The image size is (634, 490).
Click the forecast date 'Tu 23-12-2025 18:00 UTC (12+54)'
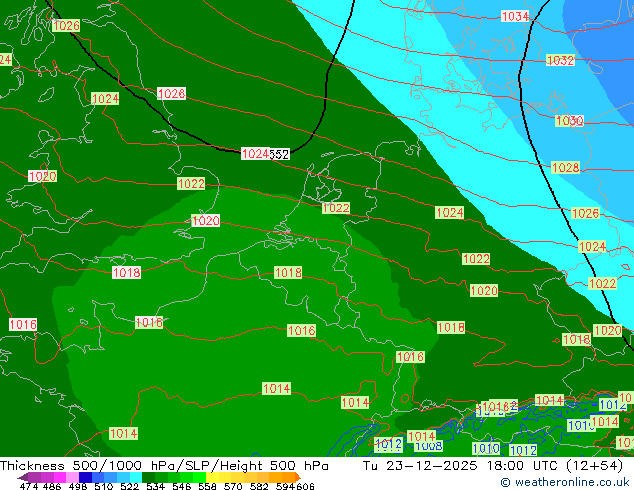point(493,466)
